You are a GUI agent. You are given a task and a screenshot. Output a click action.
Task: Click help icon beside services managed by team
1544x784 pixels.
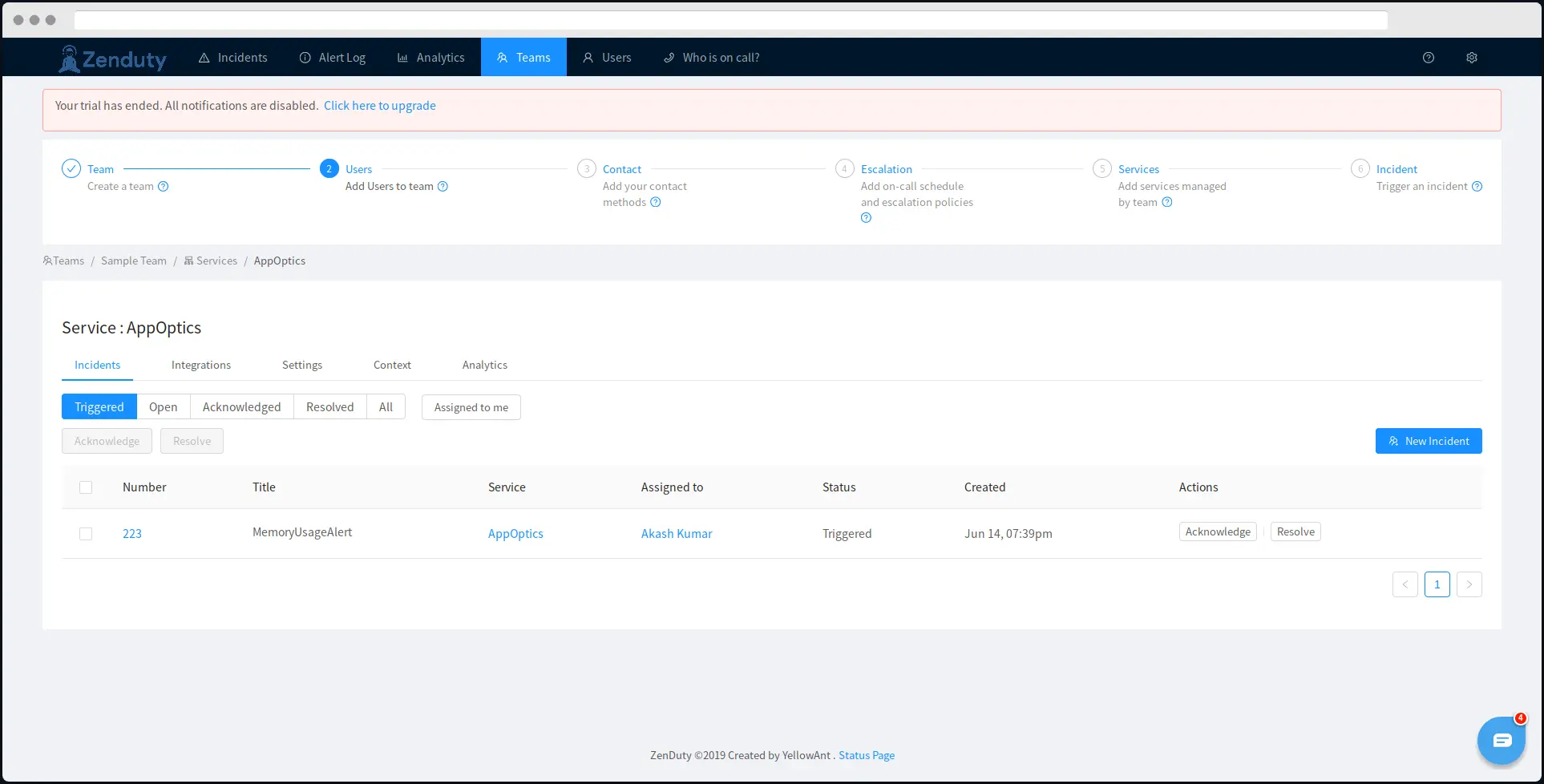pos(1167,202)
